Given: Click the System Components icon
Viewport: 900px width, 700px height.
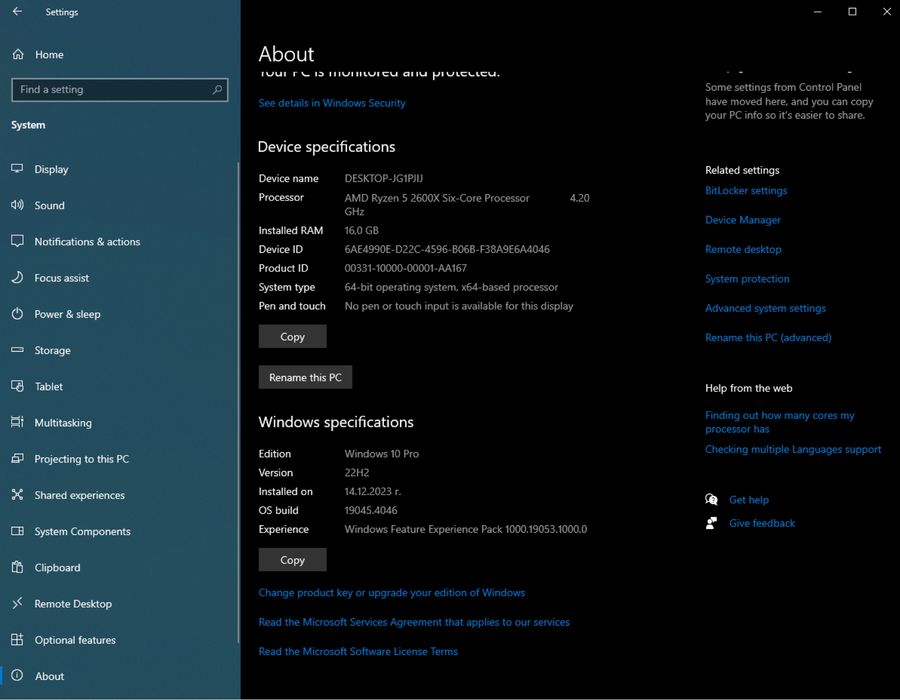Looking at the screenshot, I should click(17, 531).
